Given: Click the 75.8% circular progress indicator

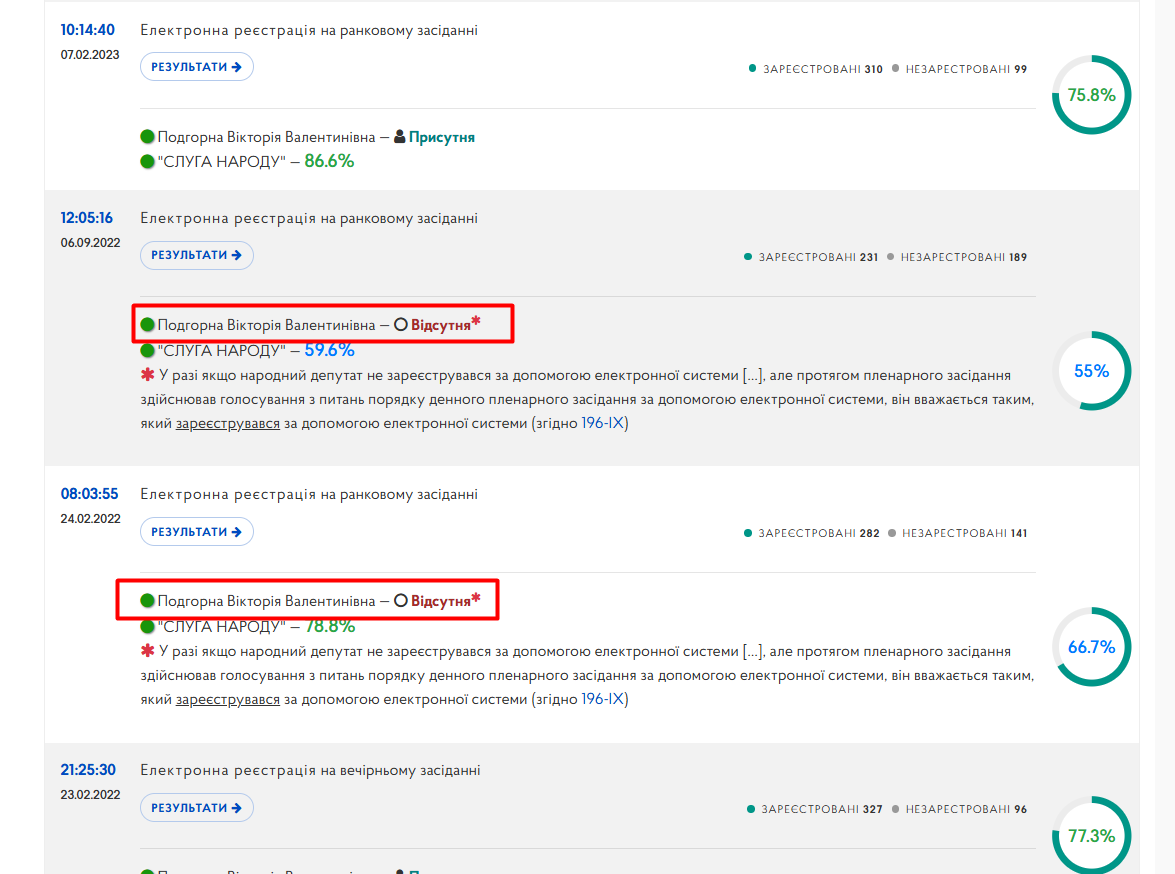Looking at the screenshot, I should coord(1091,94).
